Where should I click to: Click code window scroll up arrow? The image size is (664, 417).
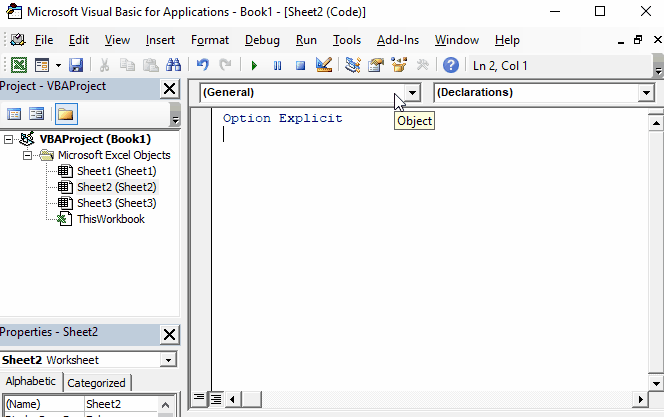coord(656,123)
